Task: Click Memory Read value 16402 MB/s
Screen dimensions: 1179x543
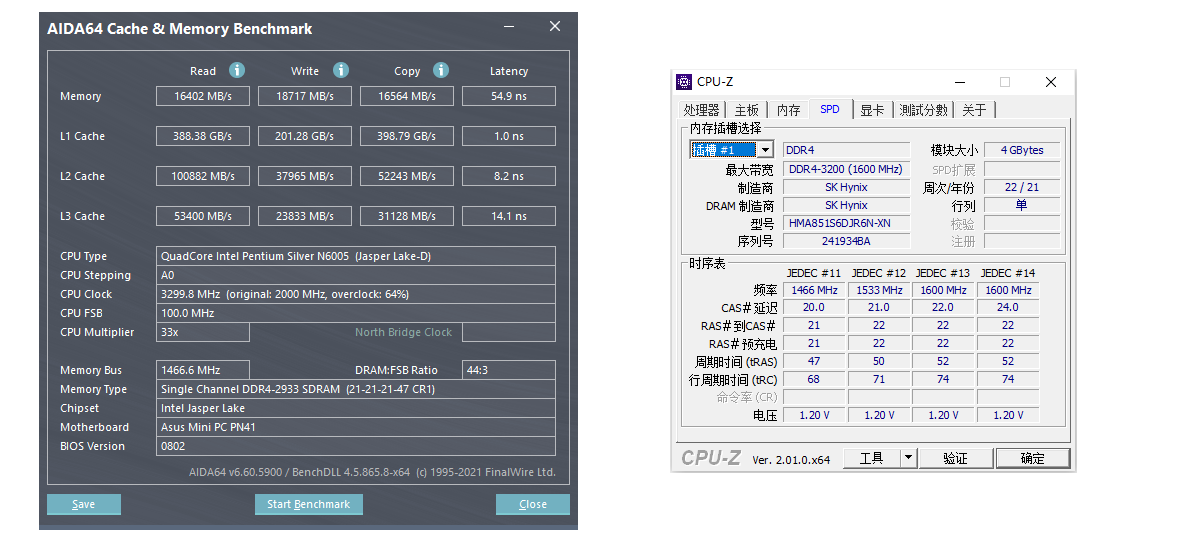Action: 203,96
